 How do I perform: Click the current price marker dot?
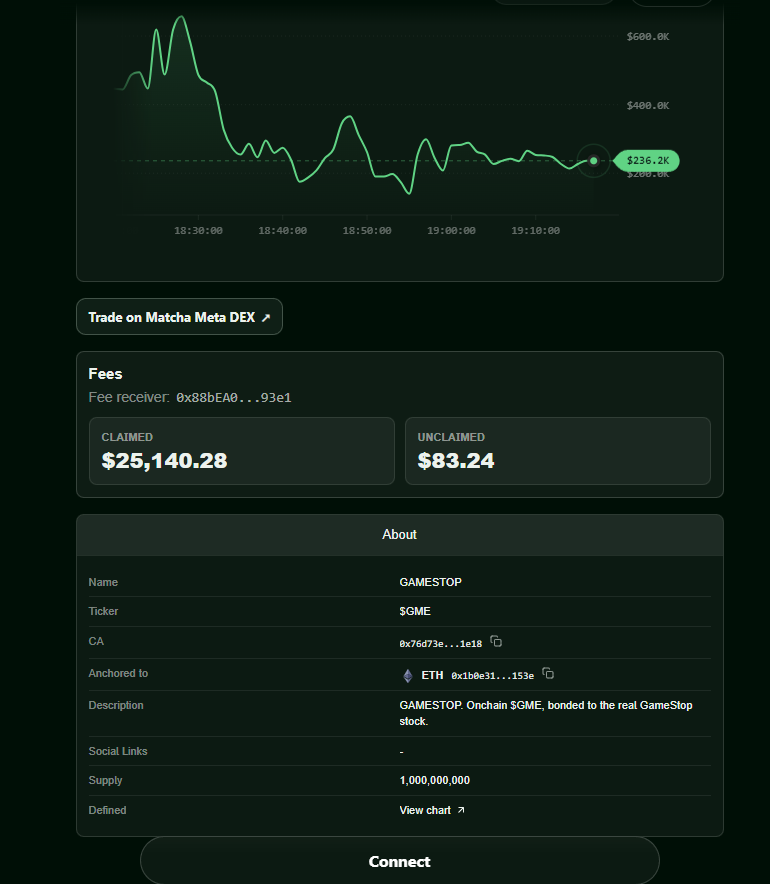(x=593, y=161)
